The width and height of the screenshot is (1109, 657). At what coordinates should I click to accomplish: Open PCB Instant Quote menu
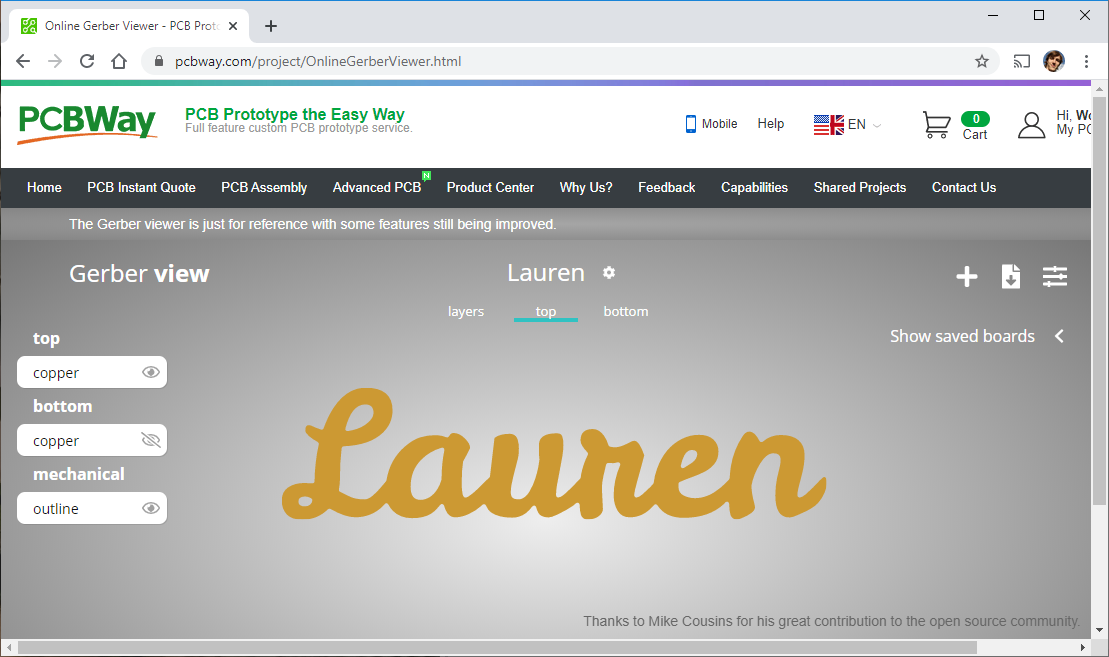tap(141, 187)
